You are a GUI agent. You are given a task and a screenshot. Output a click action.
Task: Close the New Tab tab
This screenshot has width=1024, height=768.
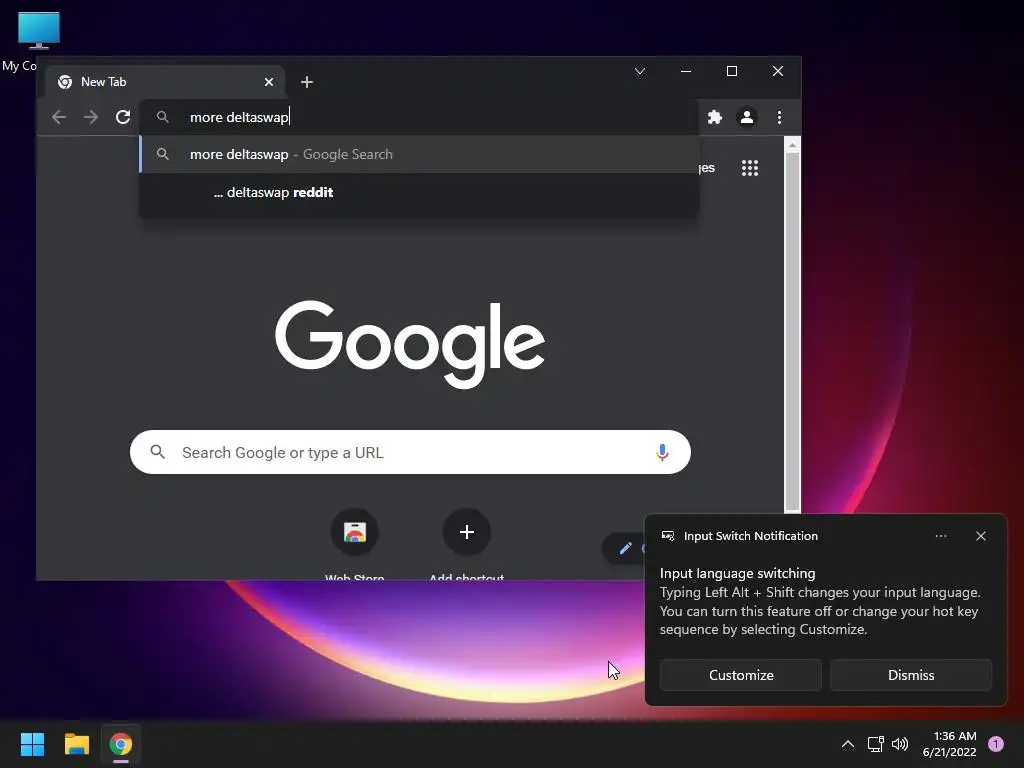[268, 82]
